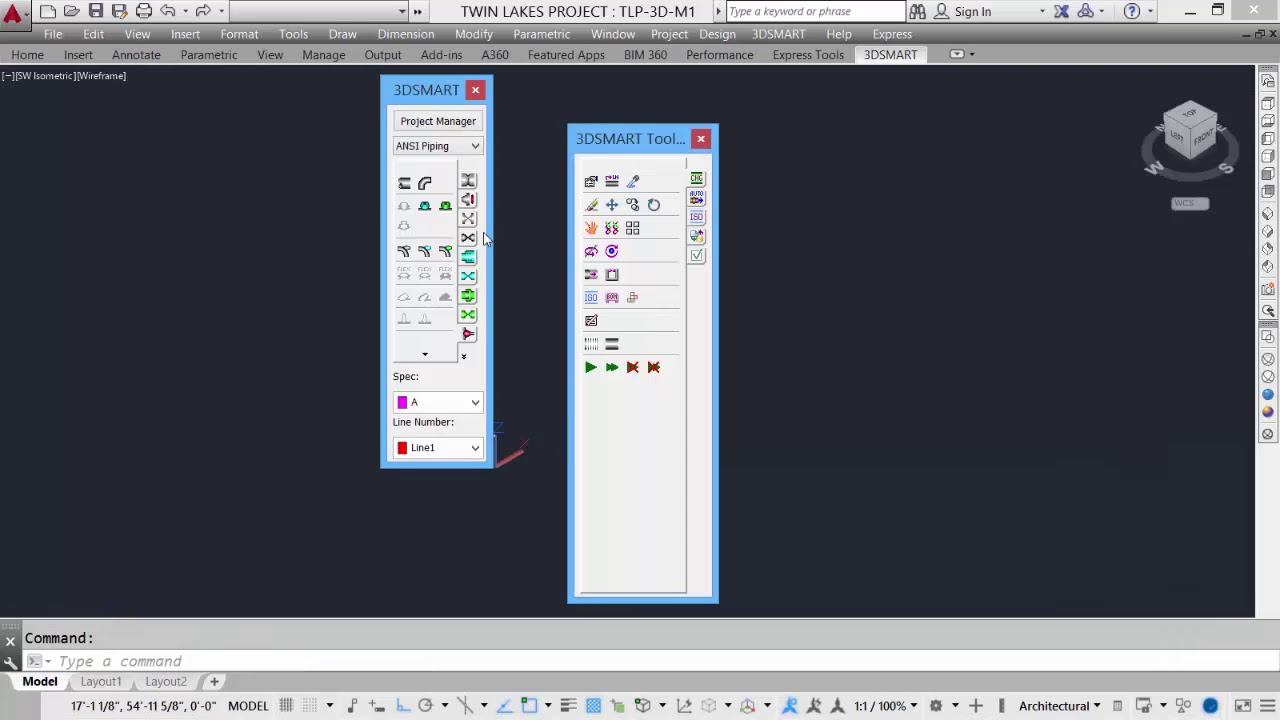Click the Undo arrow in quick access toolbar
Viewport: 1280px width, 720px height.
point(168,11)
